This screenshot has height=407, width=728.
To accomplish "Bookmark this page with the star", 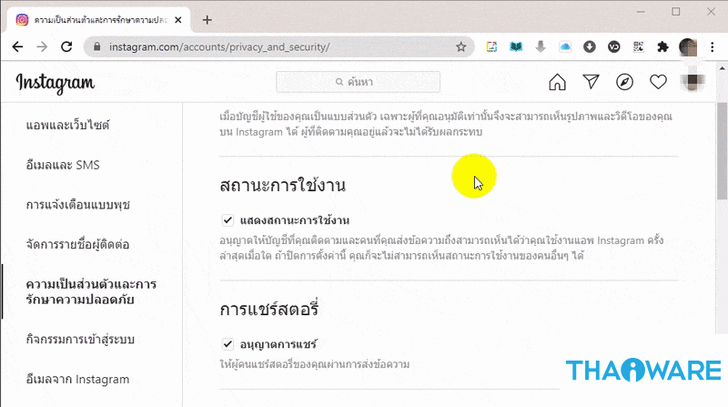I will pos(461,47).
